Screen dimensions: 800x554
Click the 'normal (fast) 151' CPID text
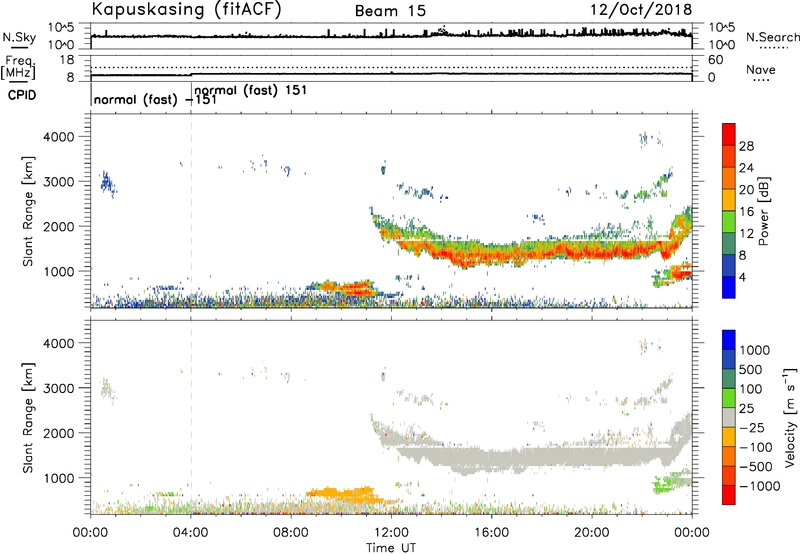pyautogui.click(x=251, y=91)
